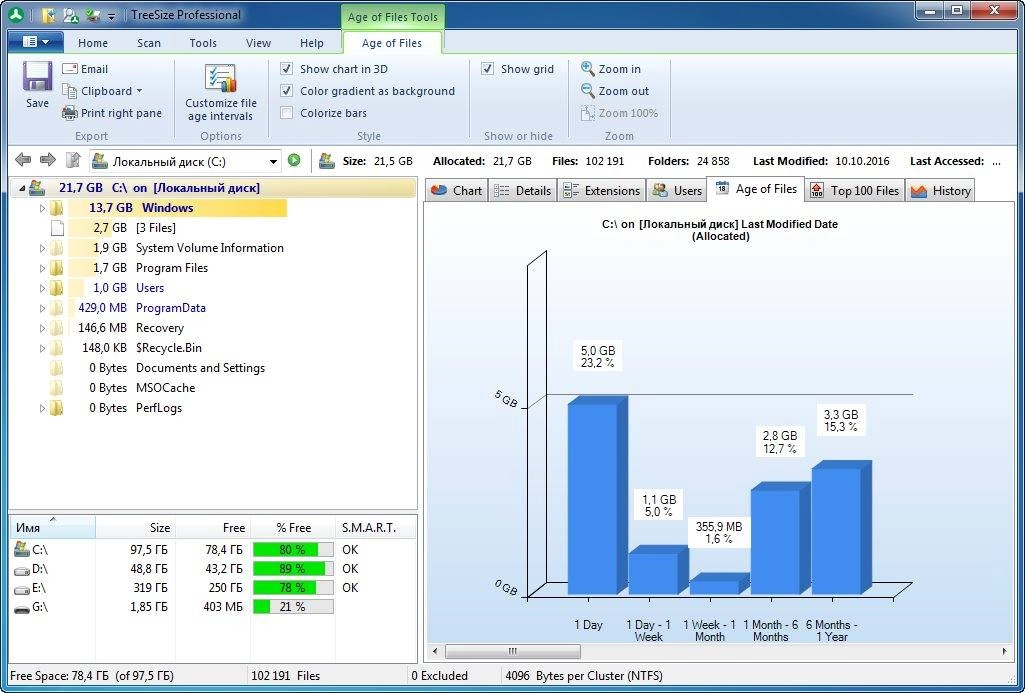The image size is (1025, 693).
Task: Click the Zoom in magnifier
Action: (588, 69)
